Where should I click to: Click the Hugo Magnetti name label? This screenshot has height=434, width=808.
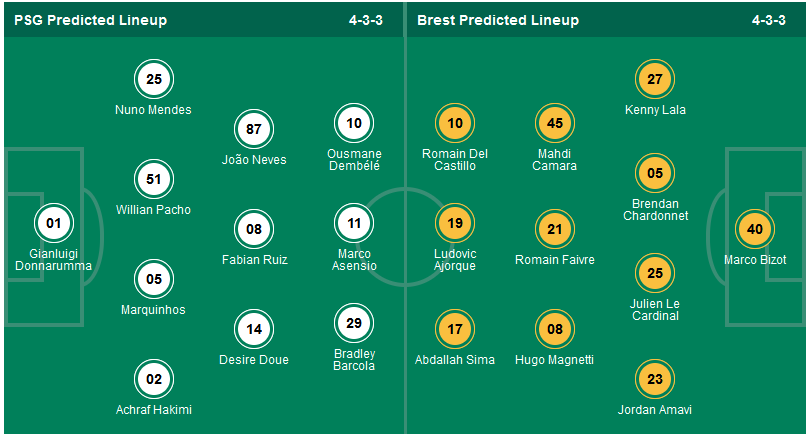point(555,360)
